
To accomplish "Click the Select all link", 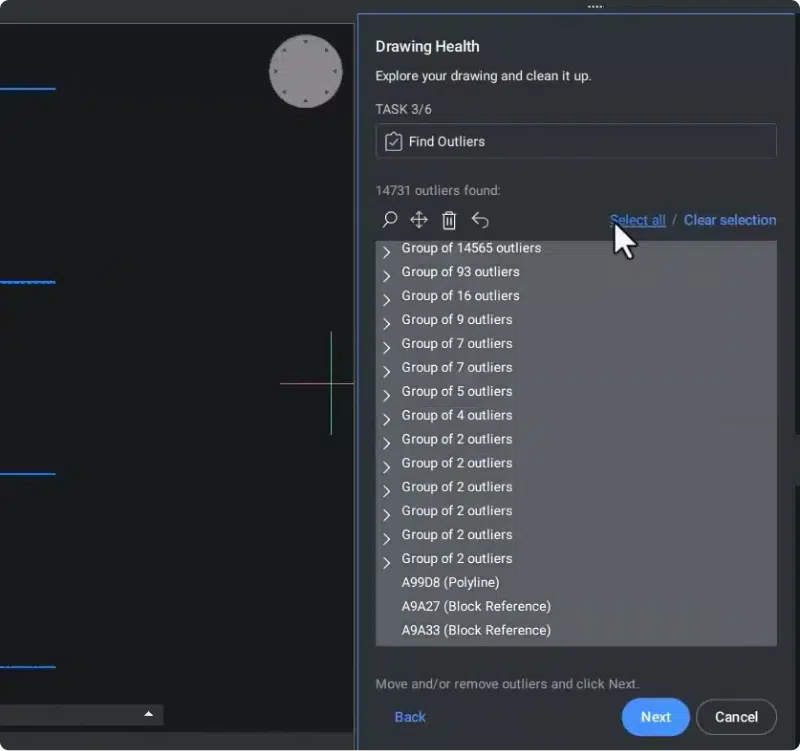I will click(637, 220).
